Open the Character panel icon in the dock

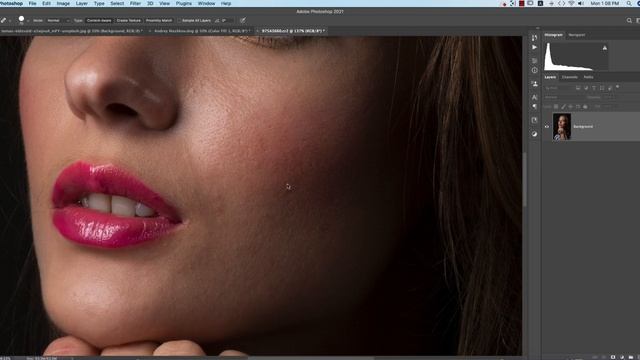pos(535,97)
